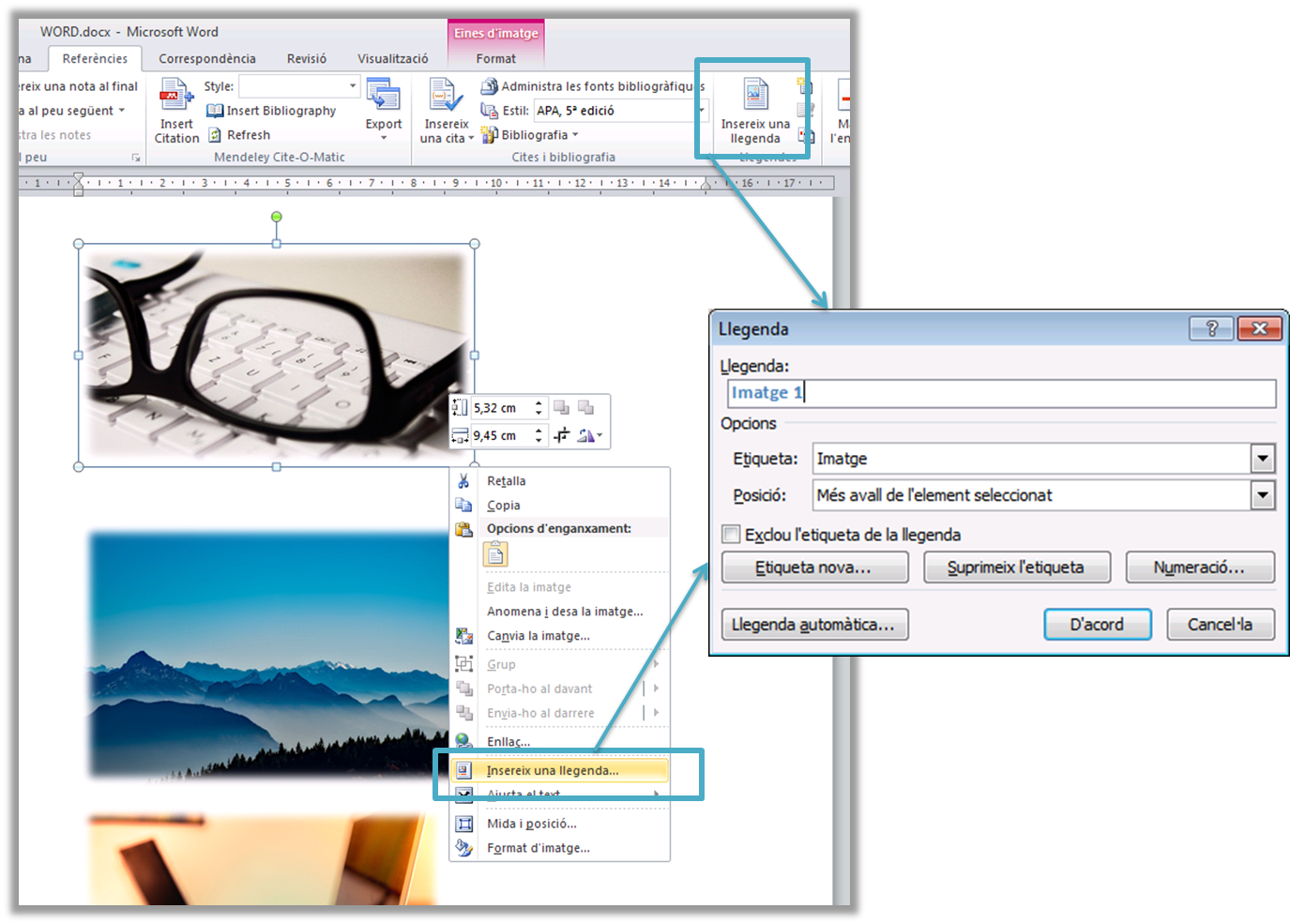Confirm with the D'acord button
Image resolution: width=1290 pixels, height=924 pixels.
pos(1097,625)
